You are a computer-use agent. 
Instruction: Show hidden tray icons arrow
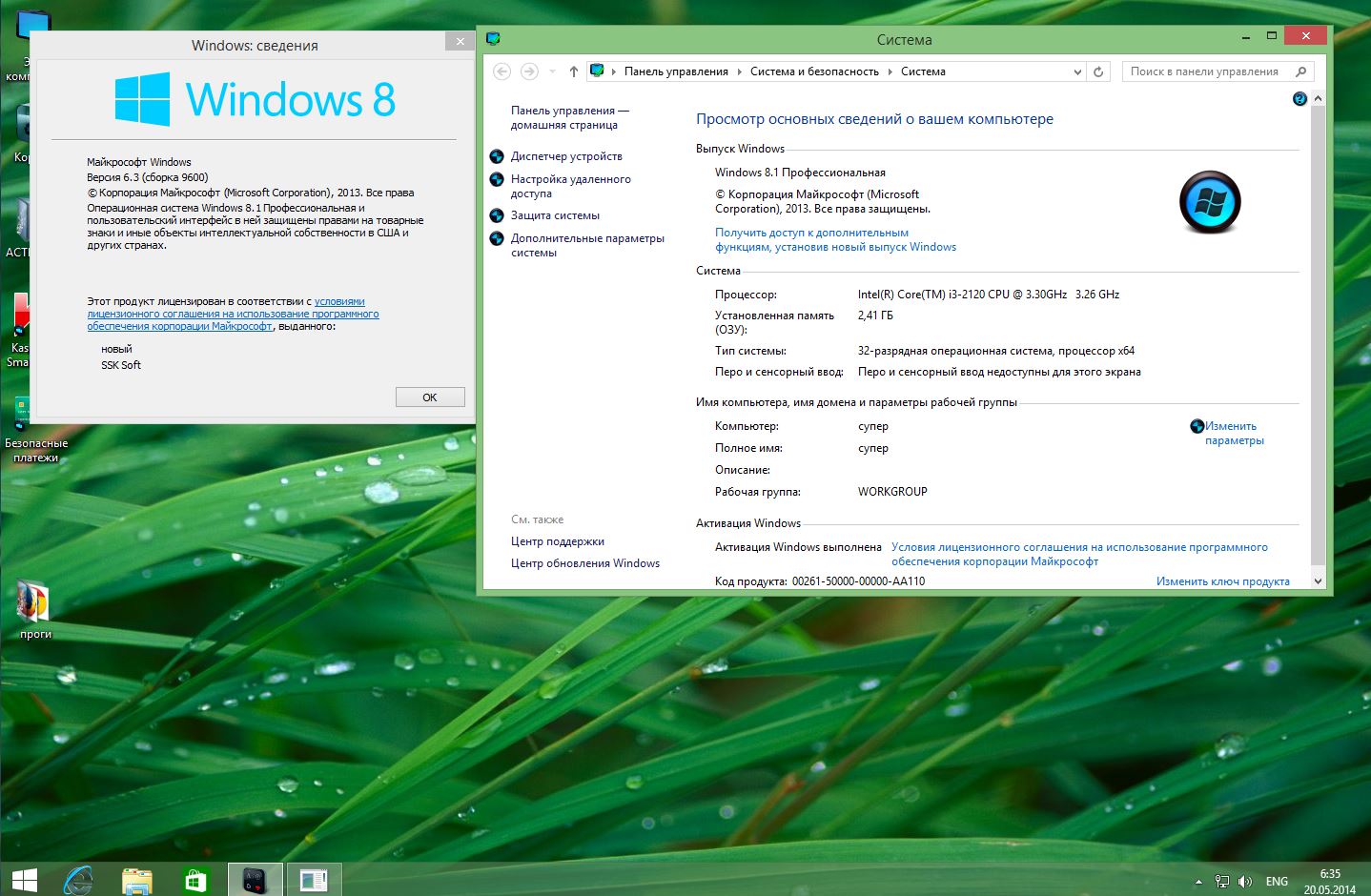(1198, 882)
